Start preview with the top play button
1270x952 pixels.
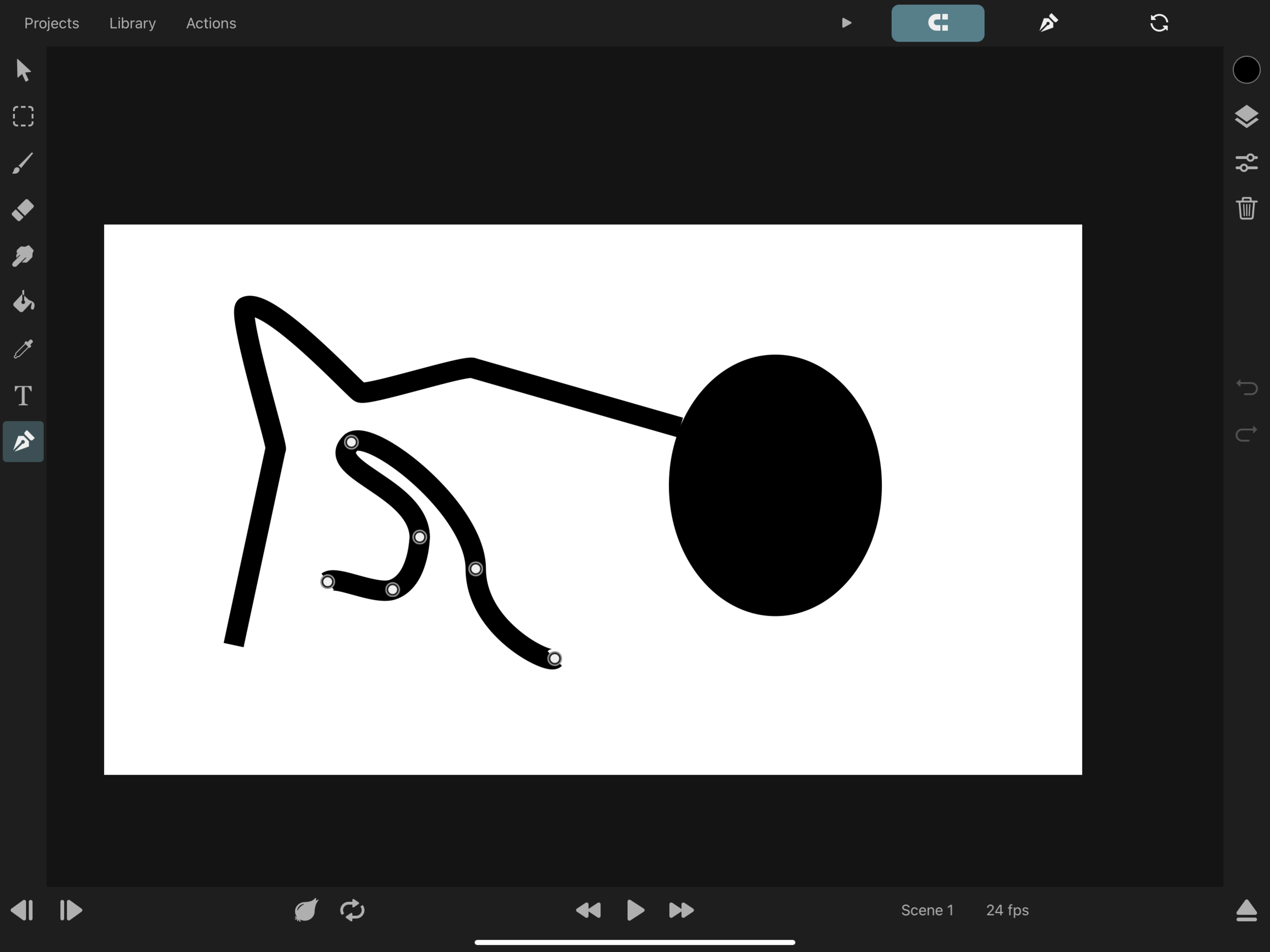click(x=846, y=23)
